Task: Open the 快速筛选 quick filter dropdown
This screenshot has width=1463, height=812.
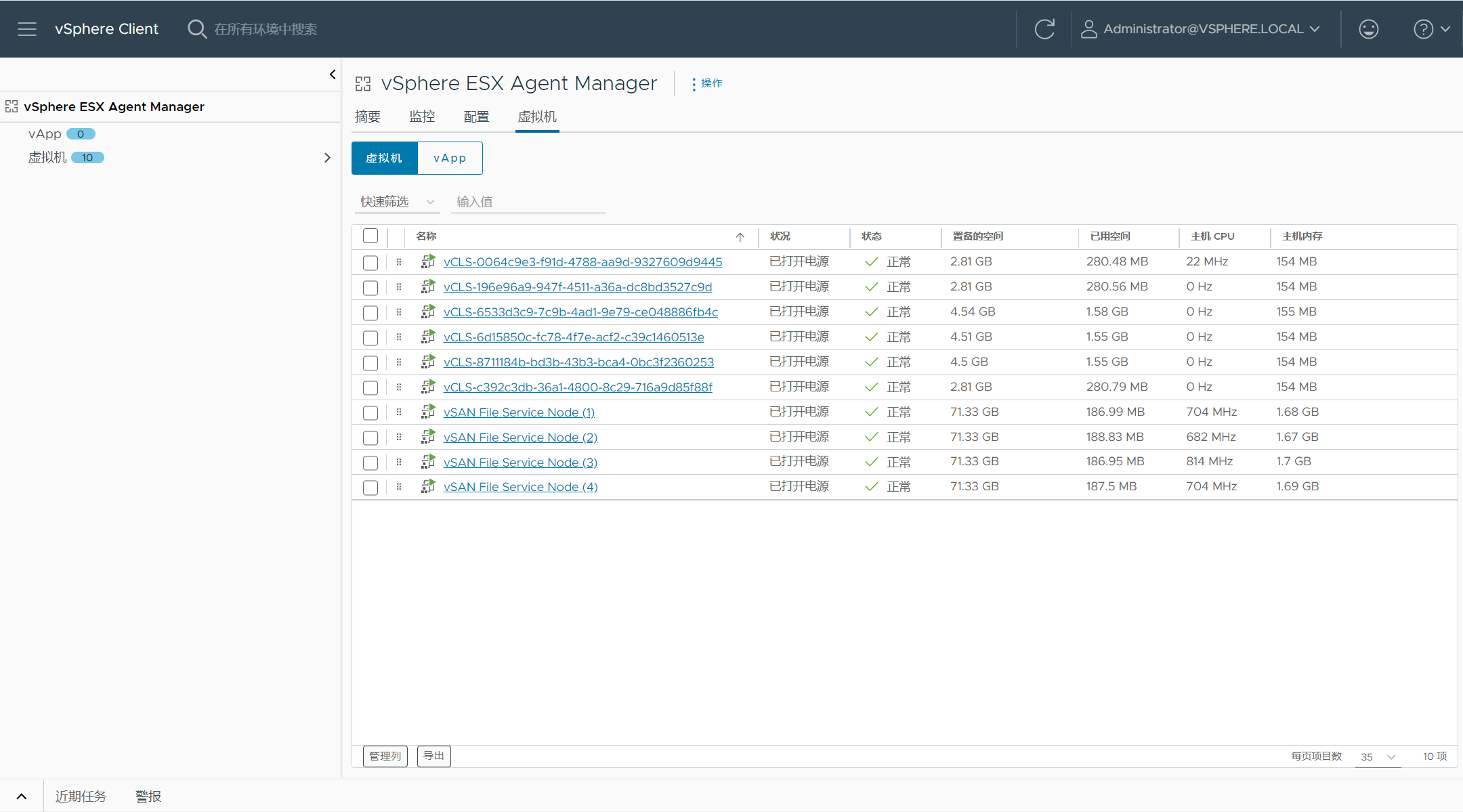Action: [398, 202]
